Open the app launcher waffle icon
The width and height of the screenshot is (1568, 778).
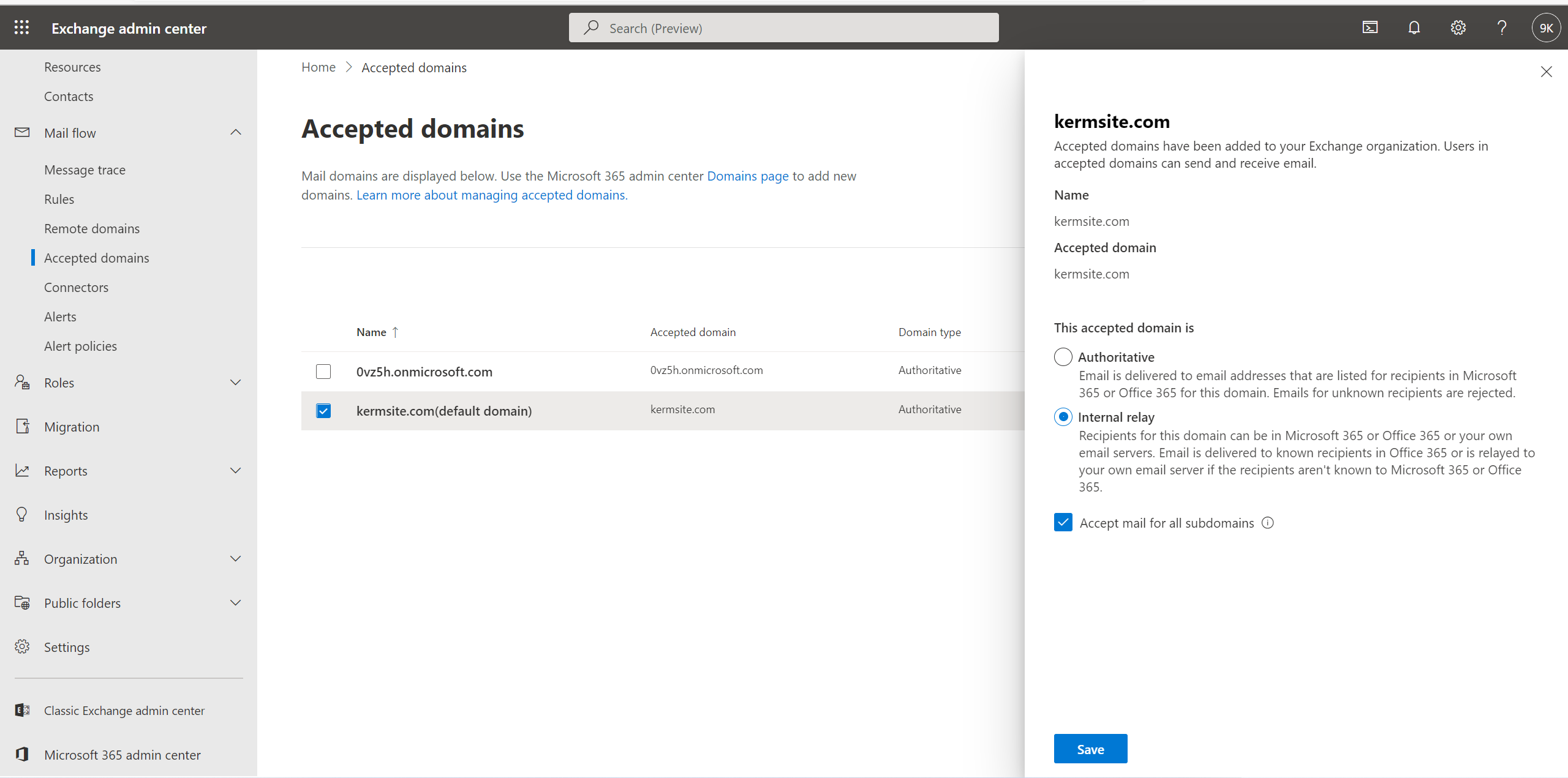pos(21,28)
